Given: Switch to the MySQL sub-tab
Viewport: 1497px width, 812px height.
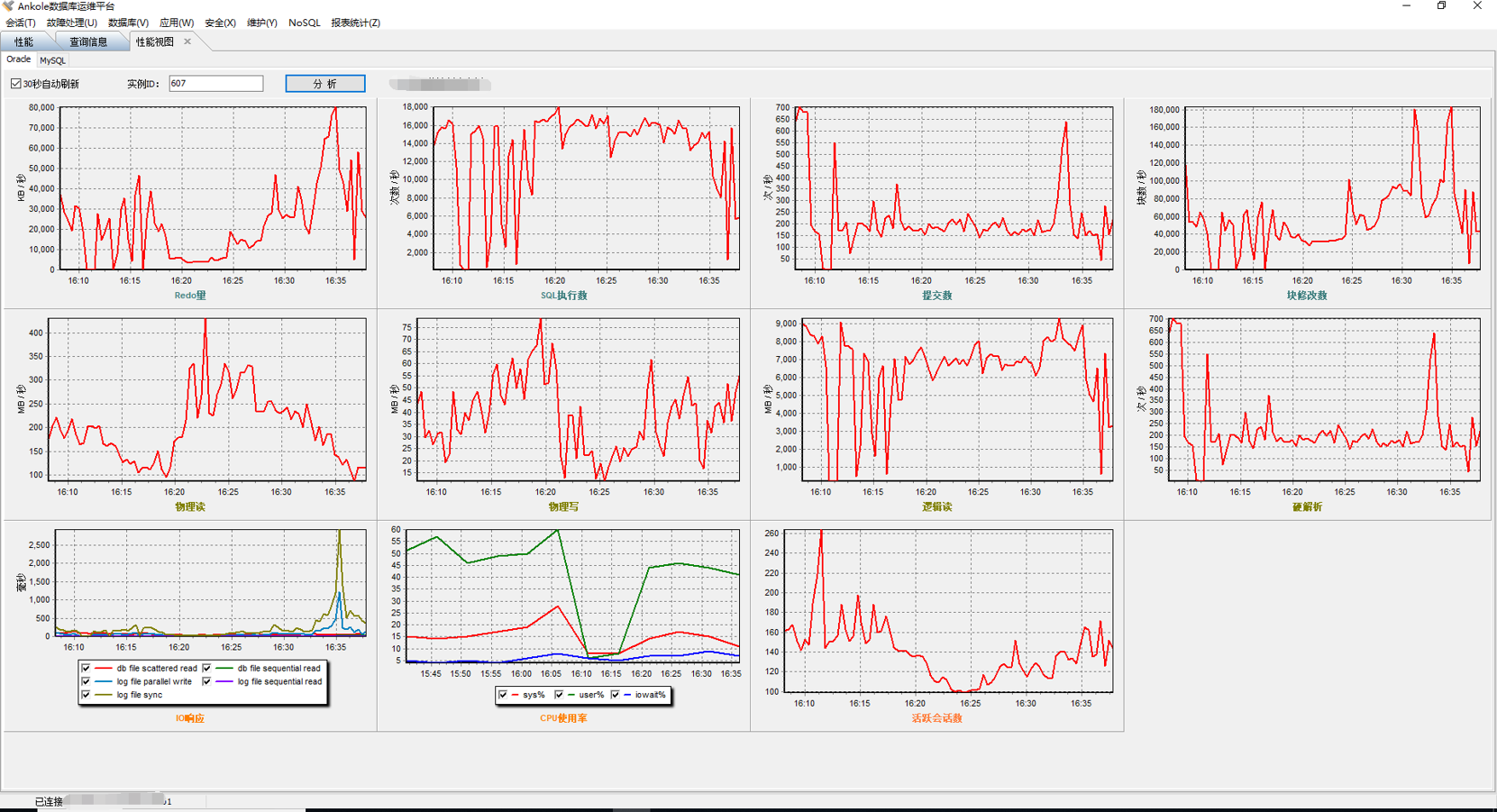Looking at the screenshot, I should (52, 60).
